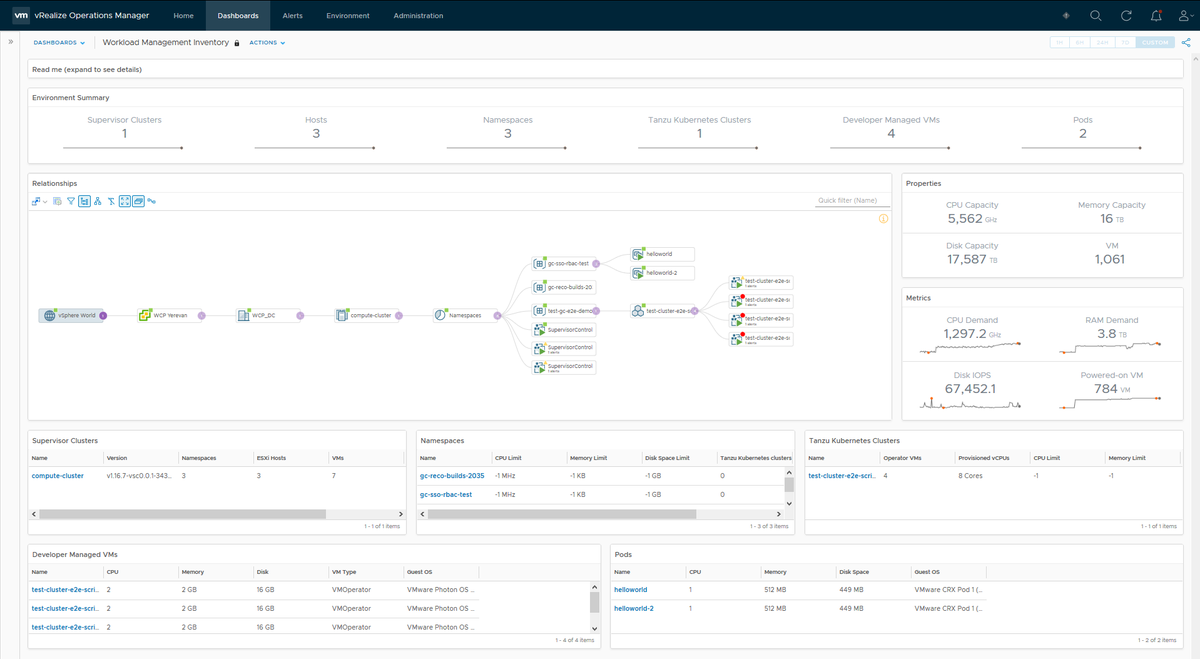1200x659 pixels.
Task: Open the notifications bell
Action: click(1156, 16)
